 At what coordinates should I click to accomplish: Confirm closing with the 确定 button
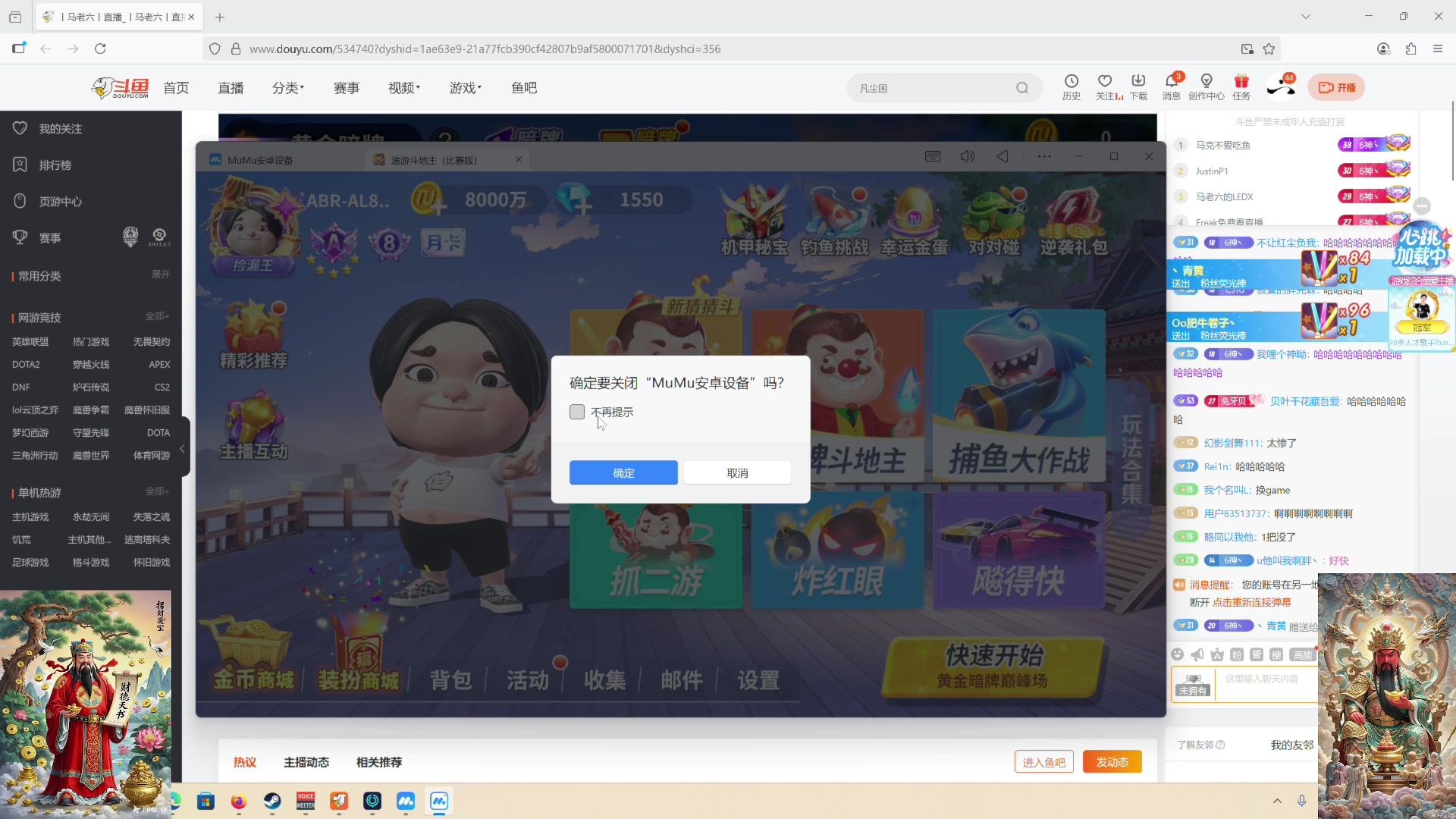coord(623,472)
